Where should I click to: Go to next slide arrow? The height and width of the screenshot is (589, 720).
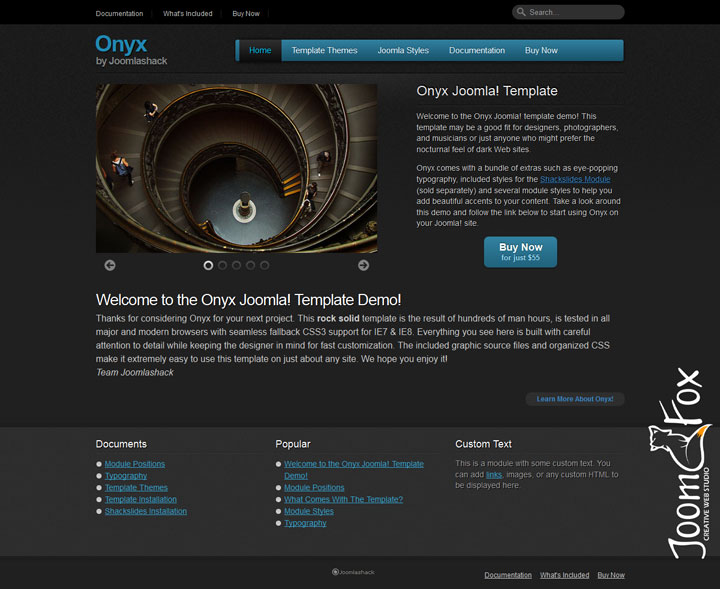(x=363, y=265)
